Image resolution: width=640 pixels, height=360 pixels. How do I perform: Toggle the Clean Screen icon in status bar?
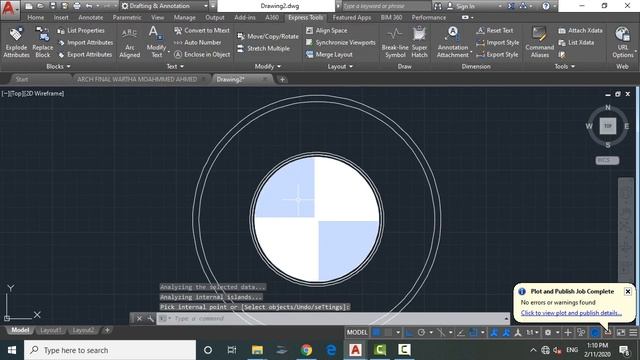click(x=621, y=332)
